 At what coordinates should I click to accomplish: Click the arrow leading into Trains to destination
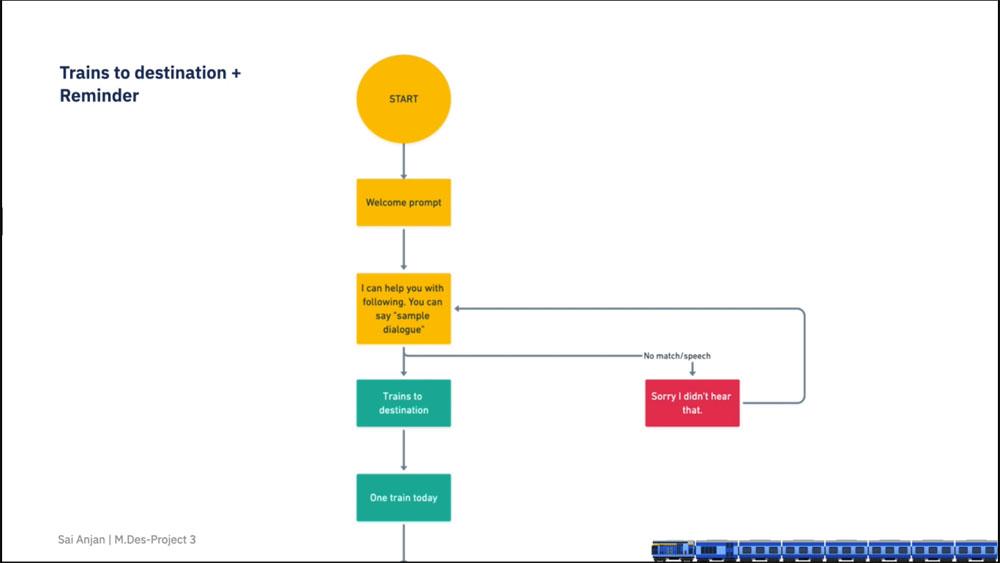[403, 366]
